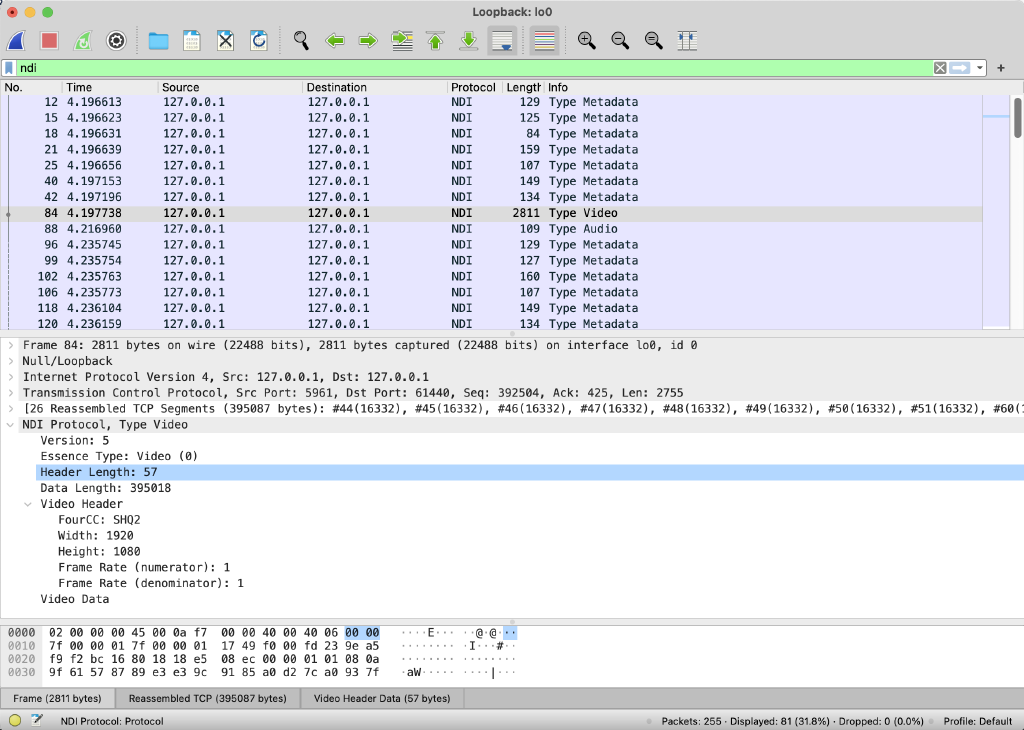Collapse the NDI Protocol tree
The width and height of the screenshot is (1024, 730).
pyautogui.click(x=10, y=424)
